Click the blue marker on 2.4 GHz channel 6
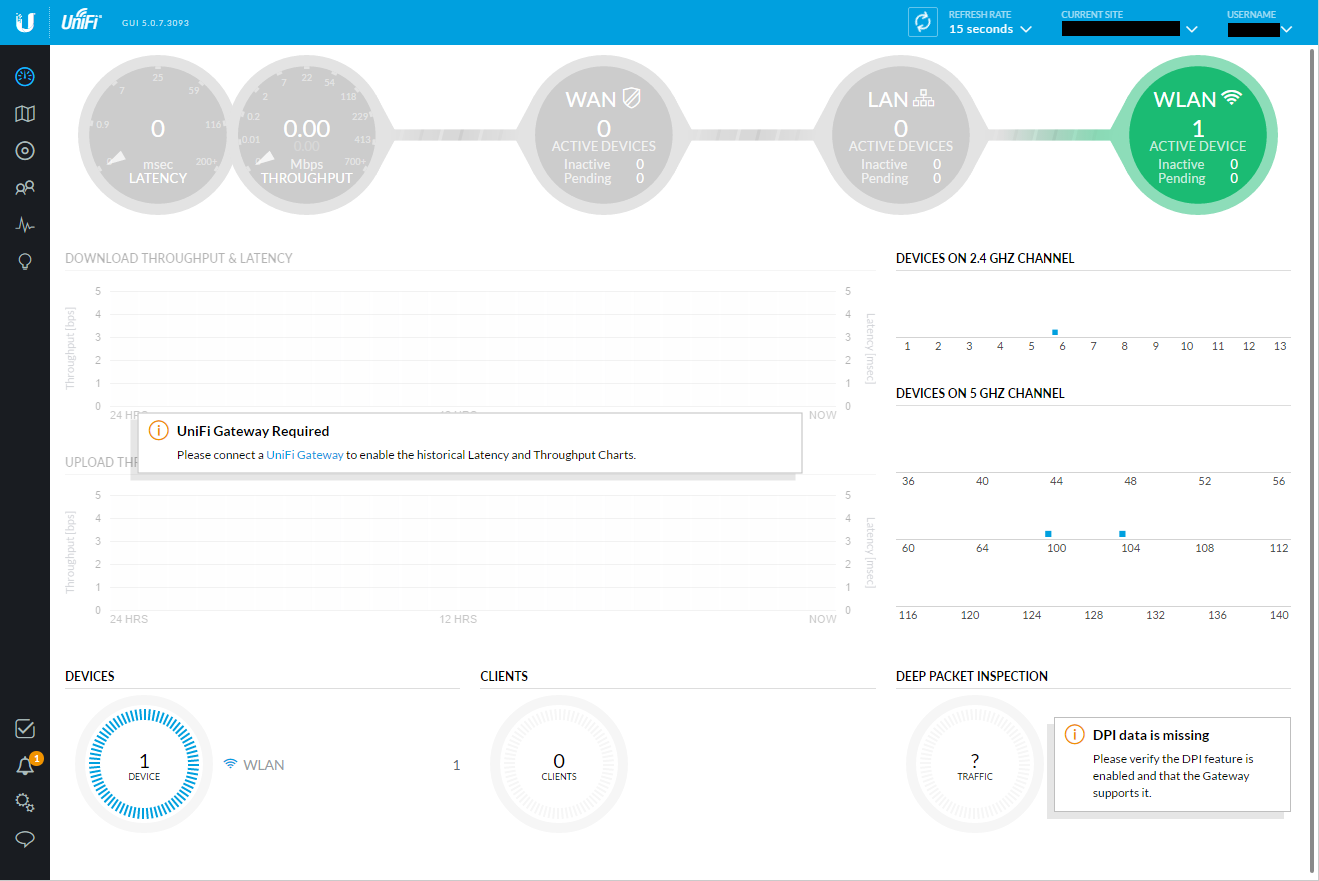The height and width of the screenshot is (881, 1319). coord(1055,332)
